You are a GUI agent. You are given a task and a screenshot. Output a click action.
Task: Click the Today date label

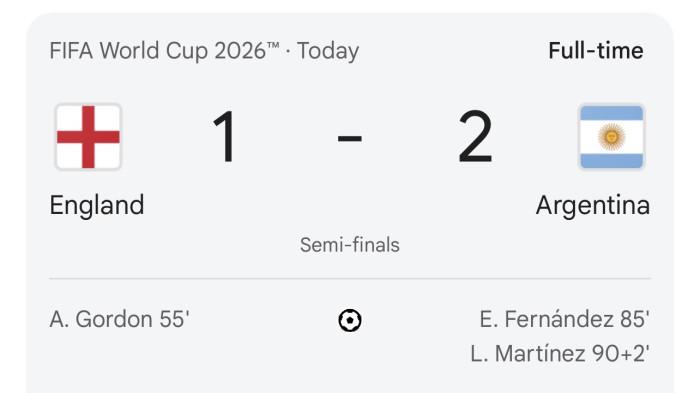pyautogui.click(x=328, y=50)
